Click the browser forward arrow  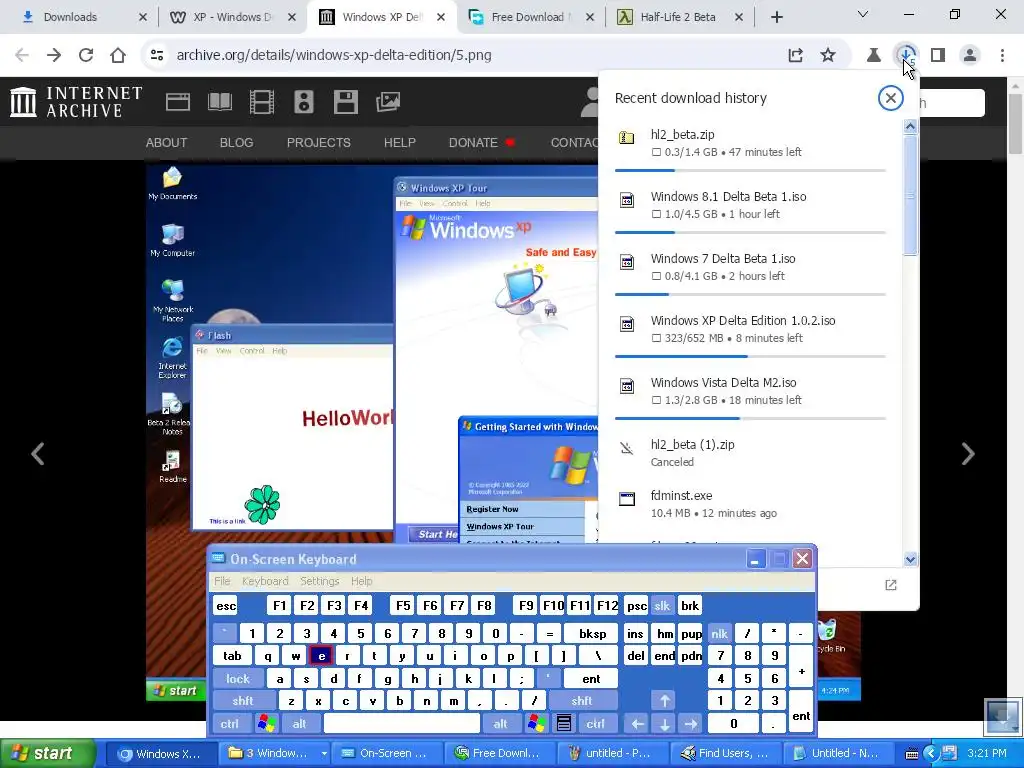54,55
